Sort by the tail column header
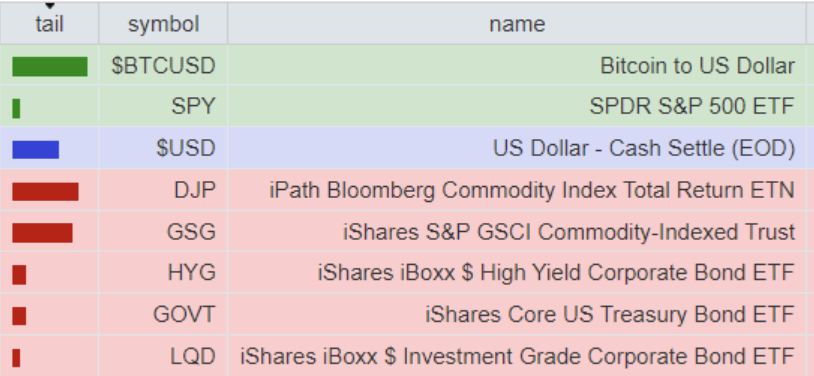The width and height of the screenshot is (814, 376). coord(49,24)
